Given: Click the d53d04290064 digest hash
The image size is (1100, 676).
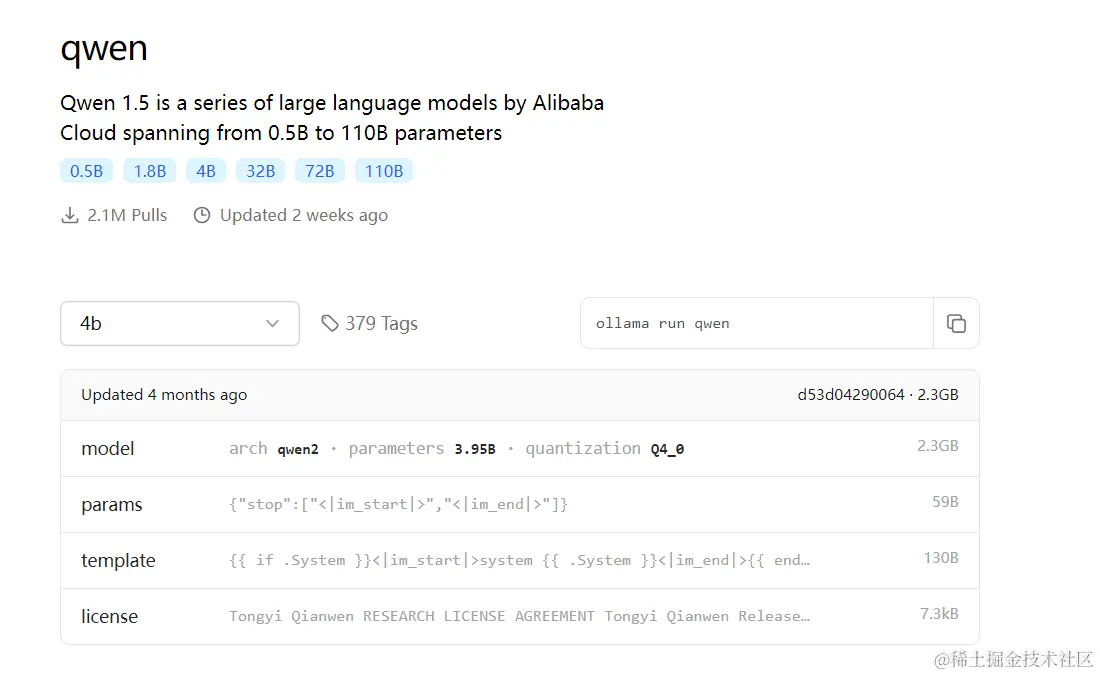Looking at the screenshot, I should pos(850,395).
